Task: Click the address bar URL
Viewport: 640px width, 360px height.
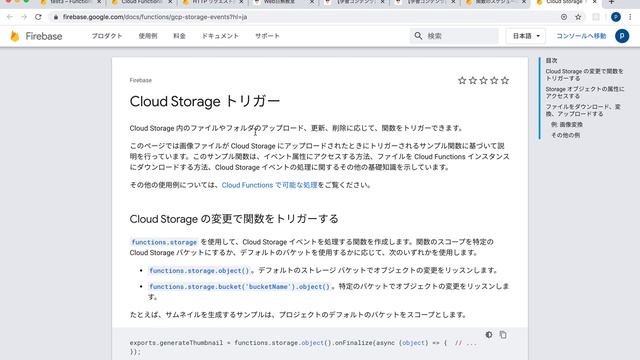Action: click(155, 17)
